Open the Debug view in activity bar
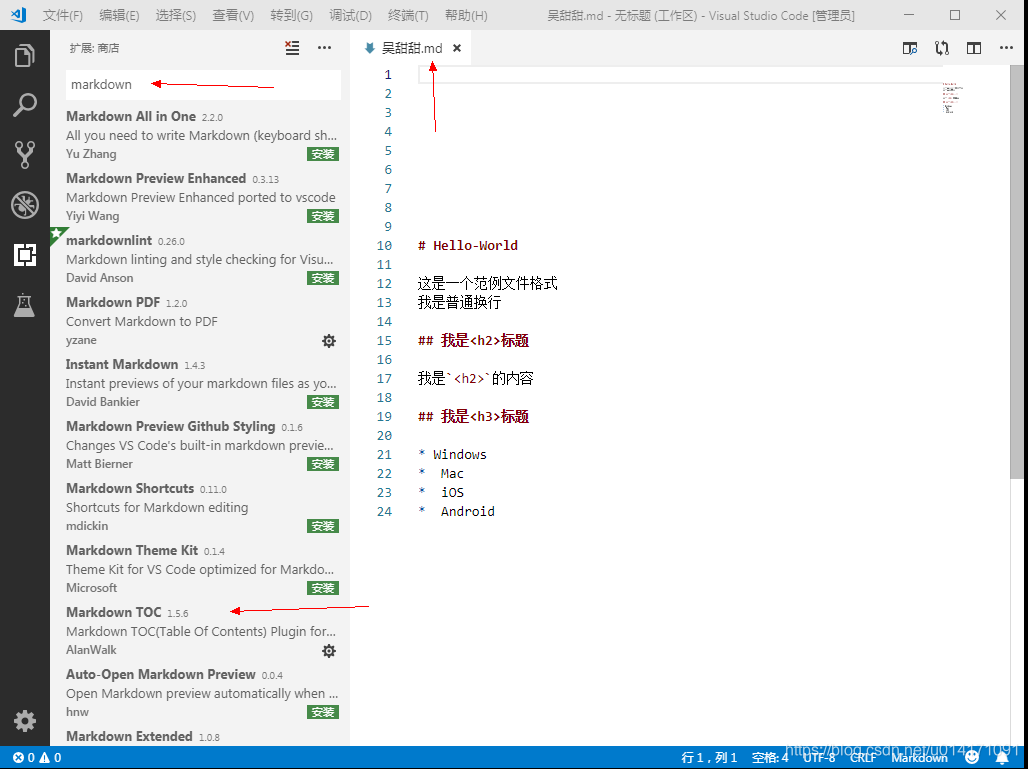This screenshot has height=769, width=1028. 24,205
